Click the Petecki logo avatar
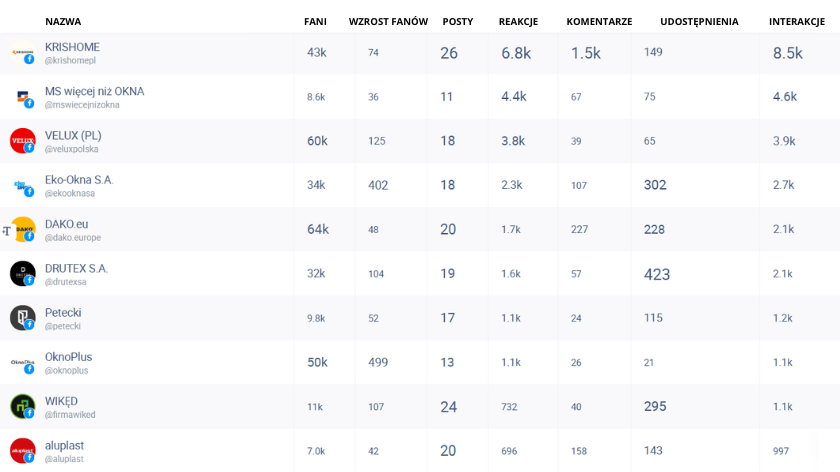 coord(22,318)
